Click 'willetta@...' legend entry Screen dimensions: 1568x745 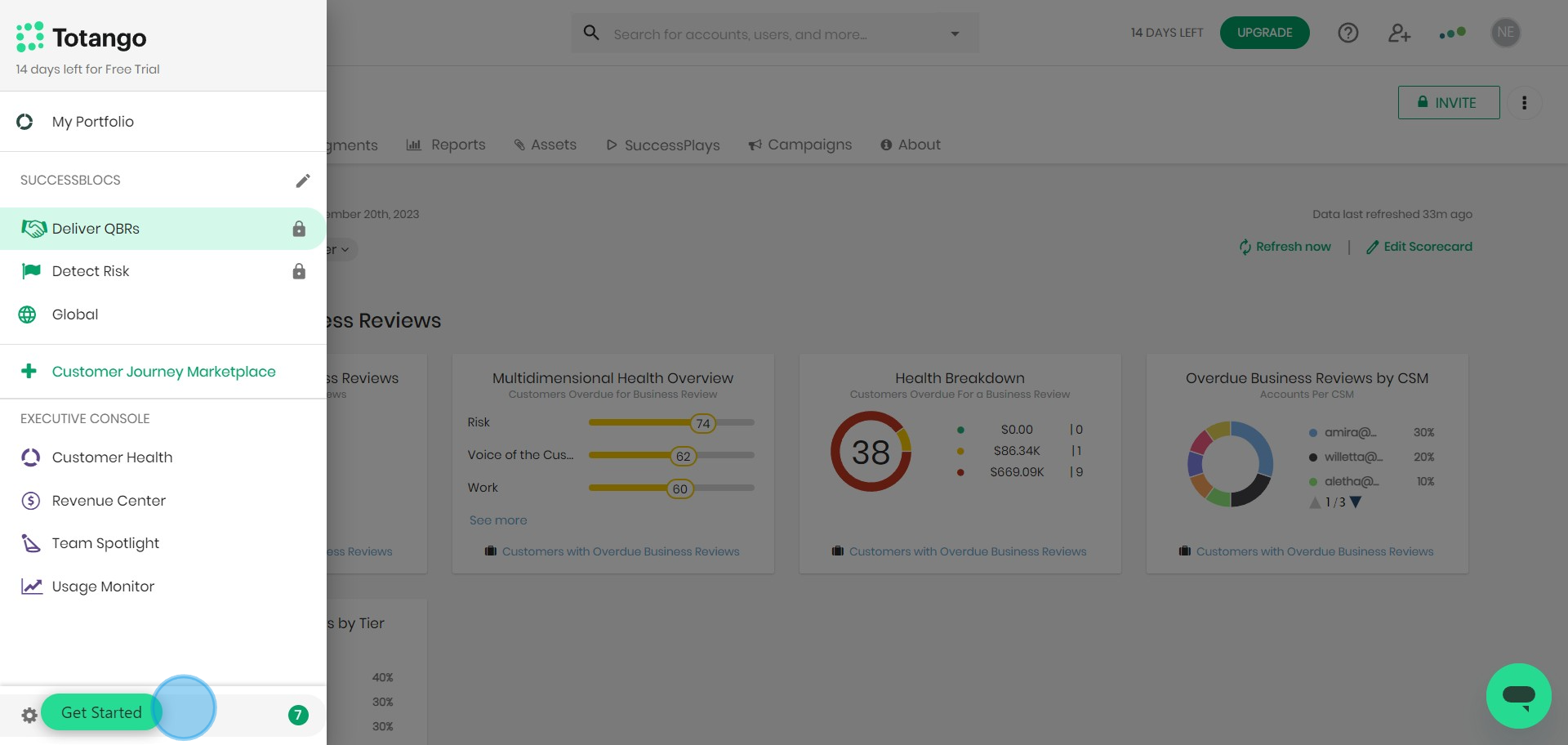tap(1353, 457)
